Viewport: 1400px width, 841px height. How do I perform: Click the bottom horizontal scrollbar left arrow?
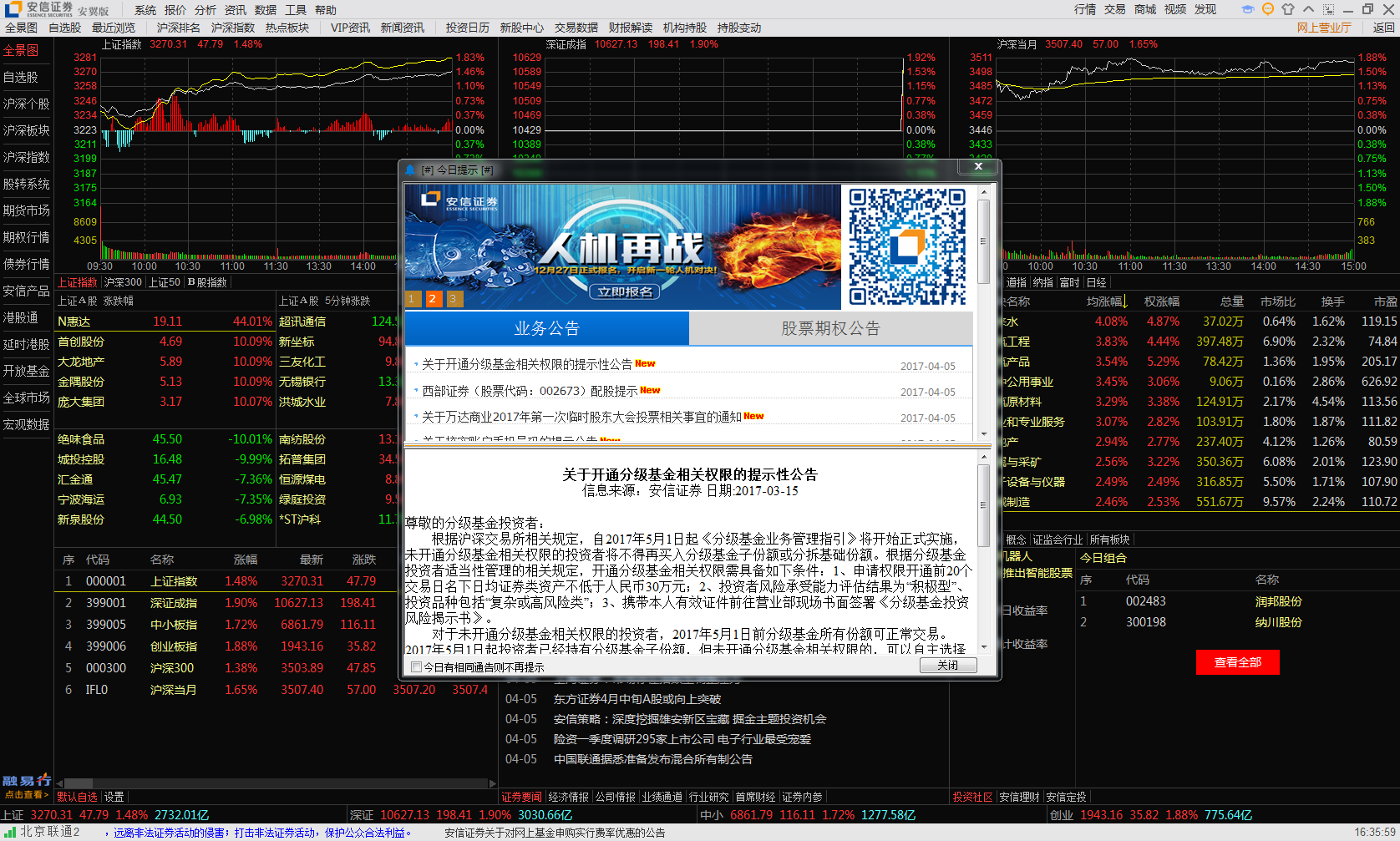tap(61, 783)
